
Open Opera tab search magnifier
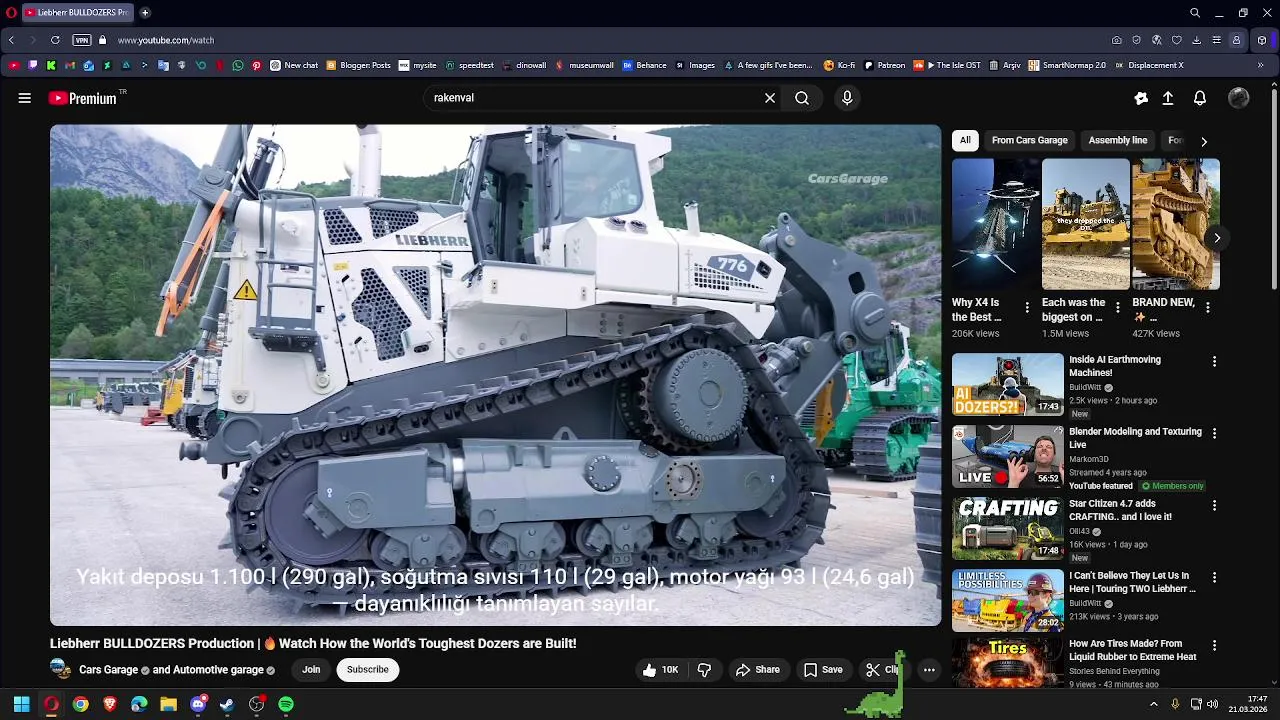[1195, 13]
